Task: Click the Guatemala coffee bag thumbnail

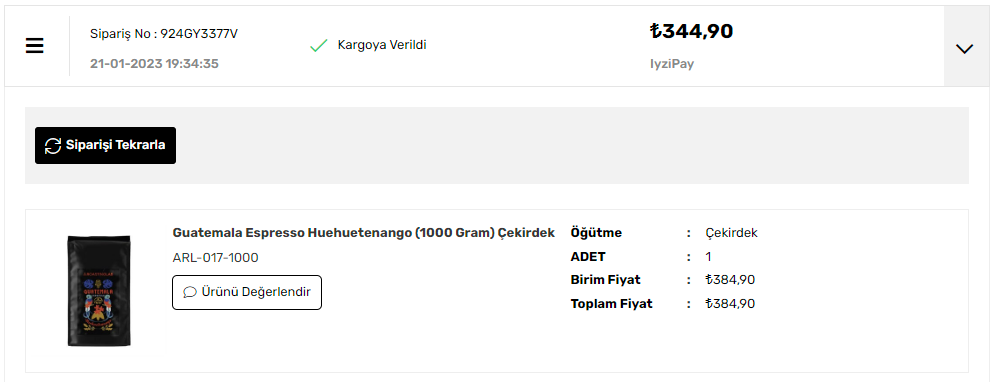Action: click(99, 291)
